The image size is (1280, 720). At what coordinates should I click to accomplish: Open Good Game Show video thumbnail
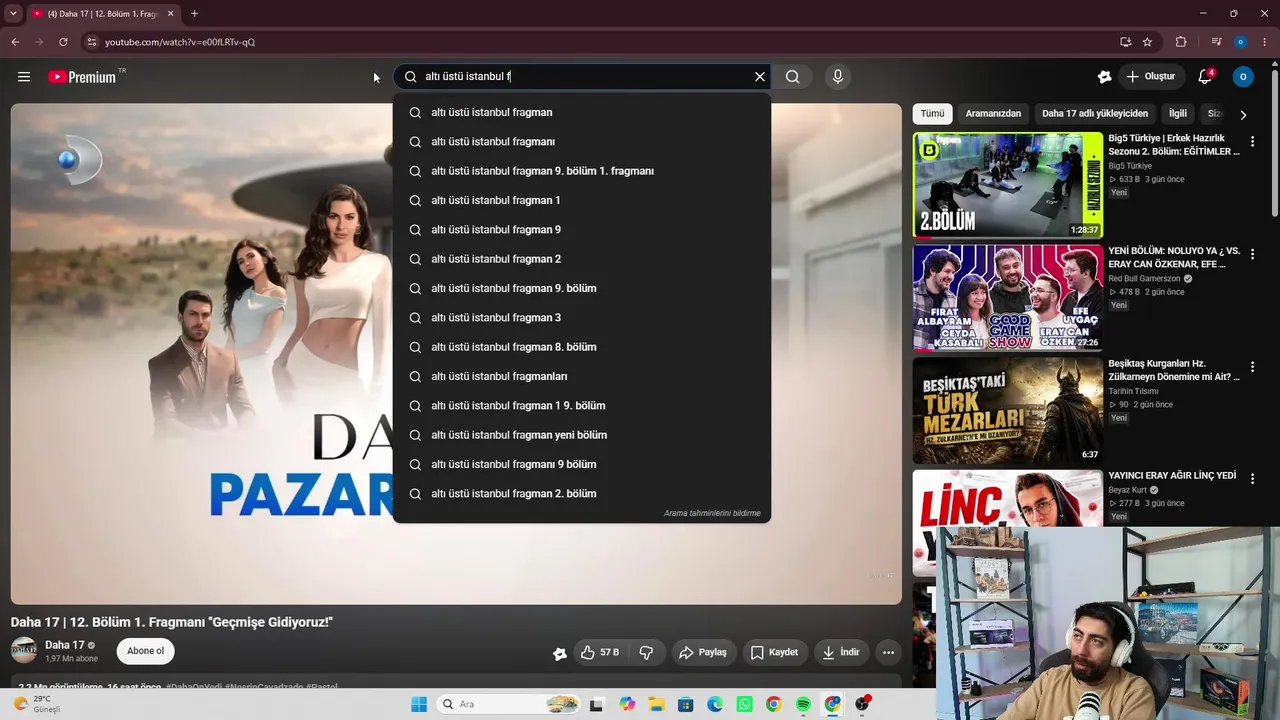[x=1008, y=298]
